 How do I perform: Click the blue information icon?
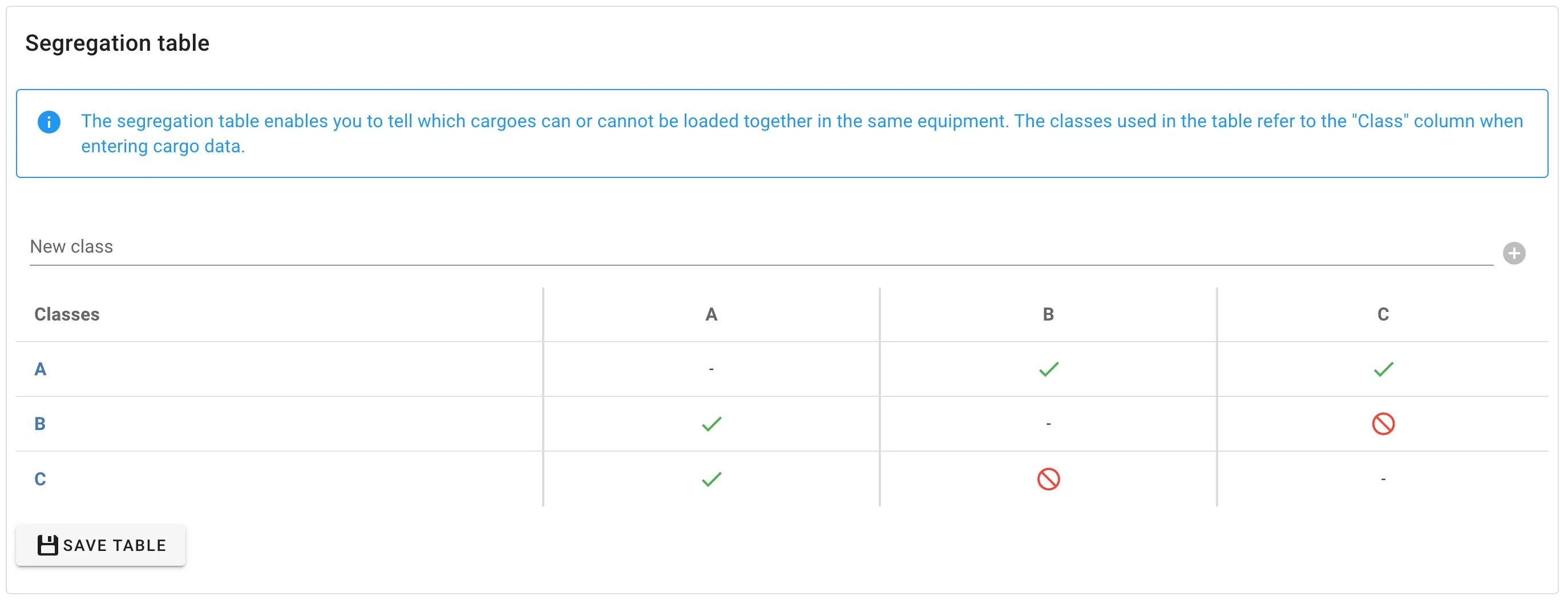pyautogui.click(x=50, y=121)
